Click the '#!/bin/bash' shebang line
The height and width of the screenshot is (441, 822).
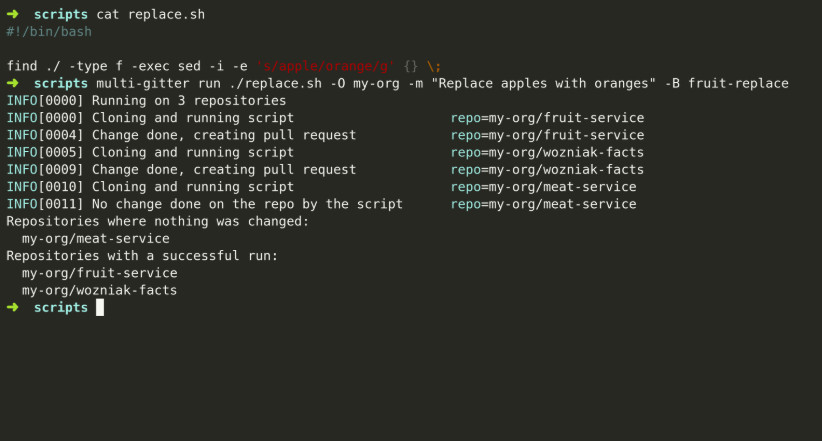pos(49,32)
